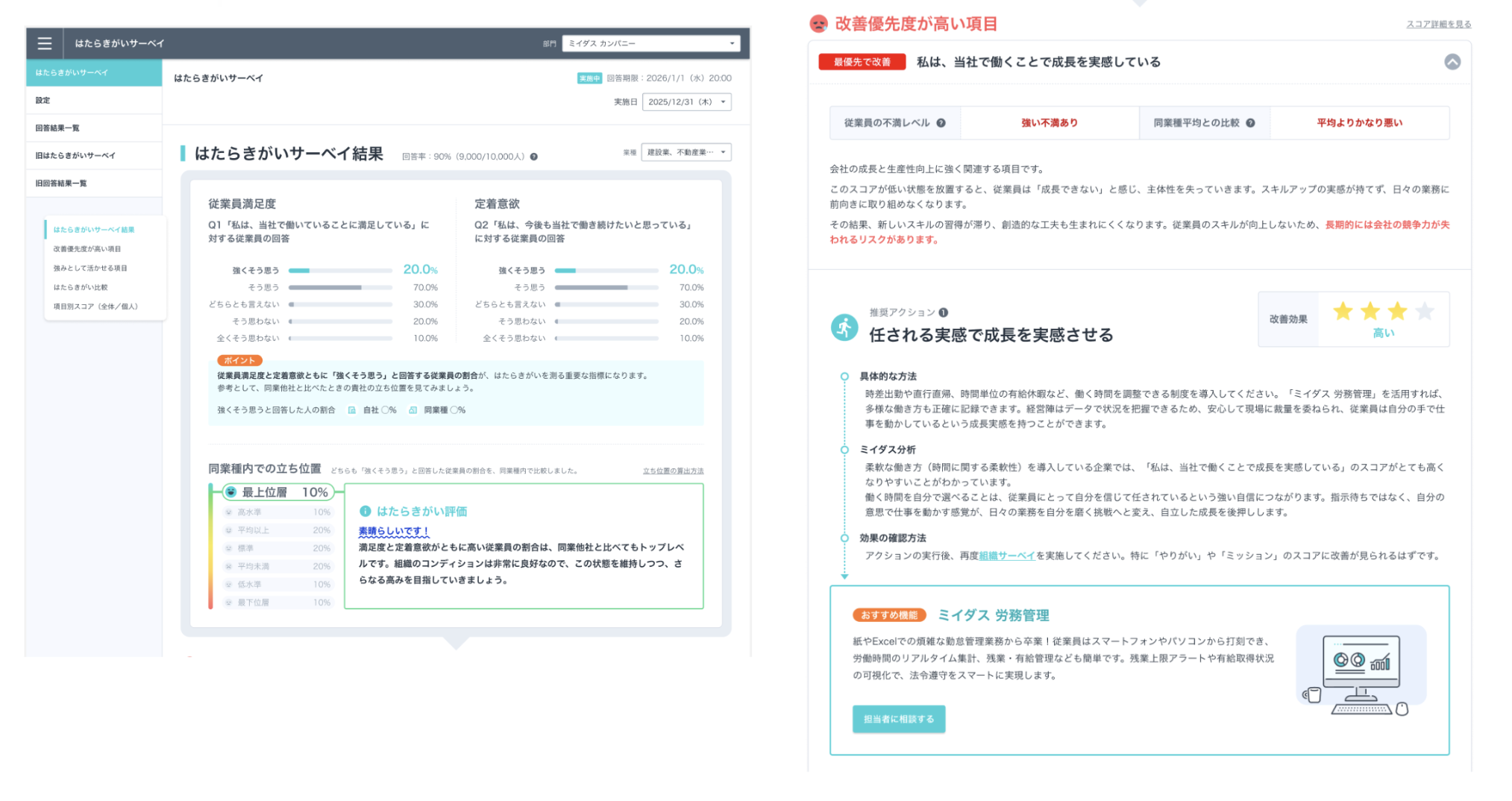Image resolution: width=1512 pixels, height=801 pixels.
Task: Click the info icon beside はたらきがい評価
Action: tap(365, 511)
